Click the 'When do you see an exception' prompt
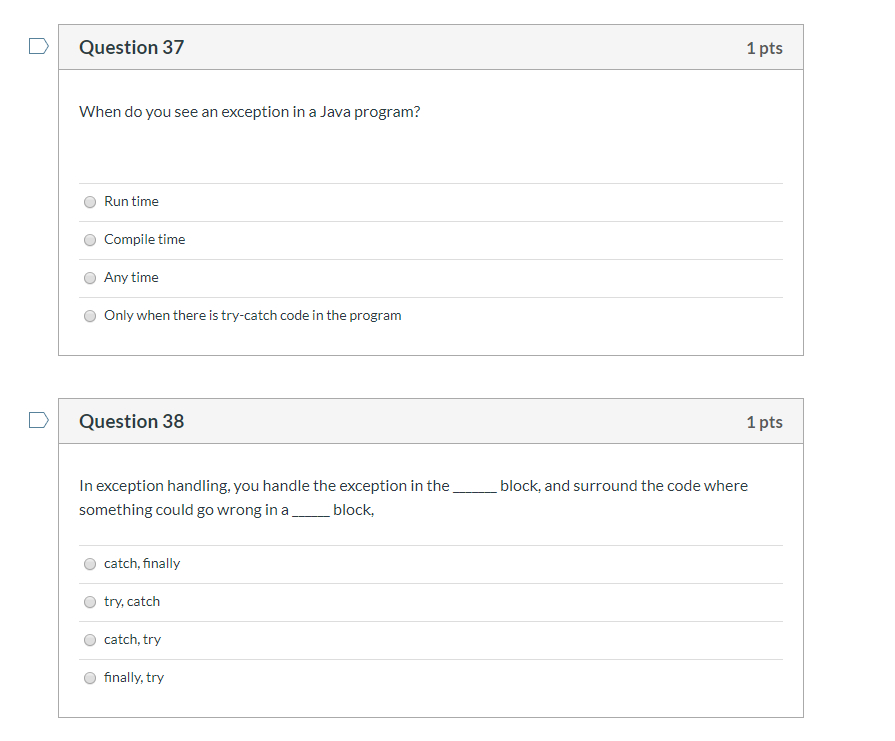Screen dimensions: 895x741 tap(249, 112)
